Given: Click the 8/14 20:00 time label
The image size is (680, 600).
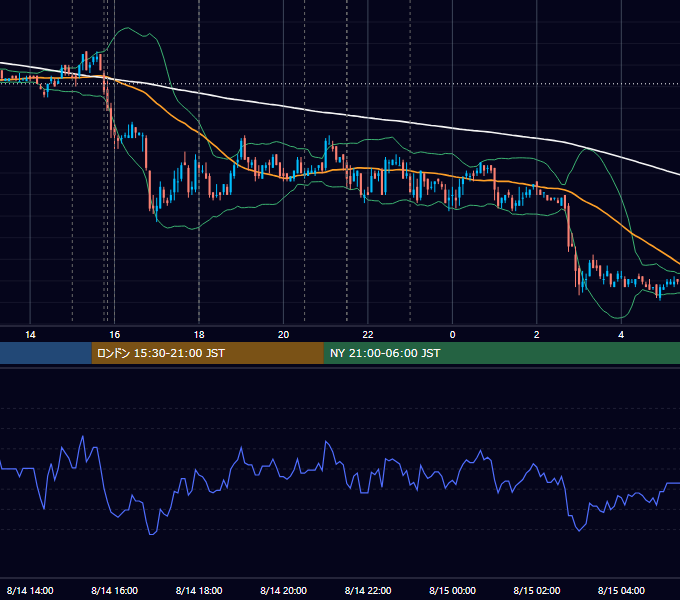Looking at the screenshot, I should click(283, 590).
